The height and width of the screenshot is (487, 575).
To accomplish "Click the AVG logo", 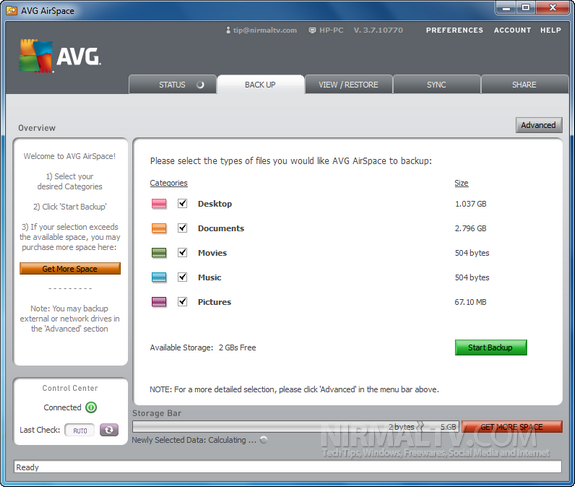I will point(60,56).
